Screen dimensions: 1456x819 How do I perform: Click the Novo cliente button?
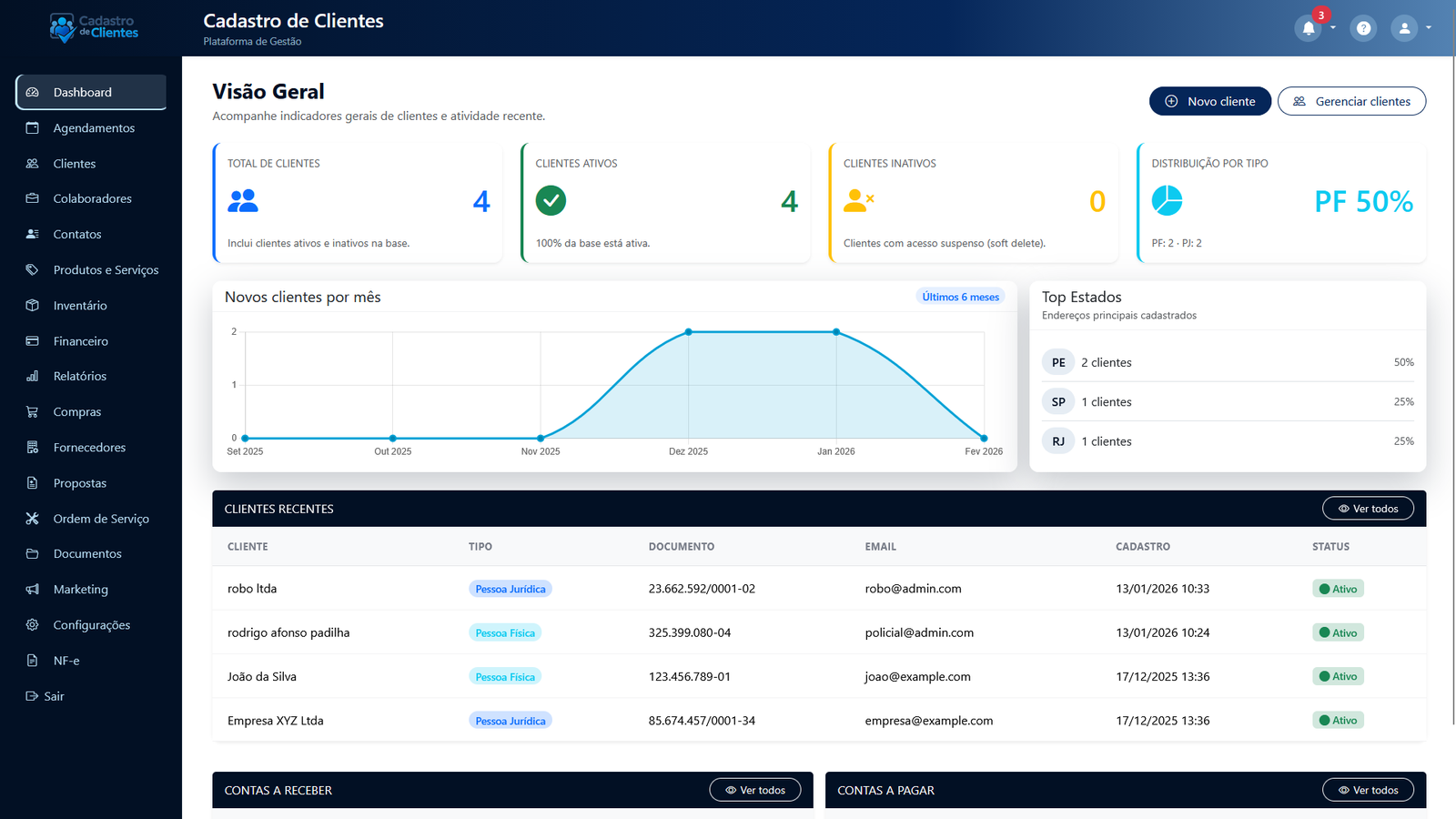[1209, 101]
